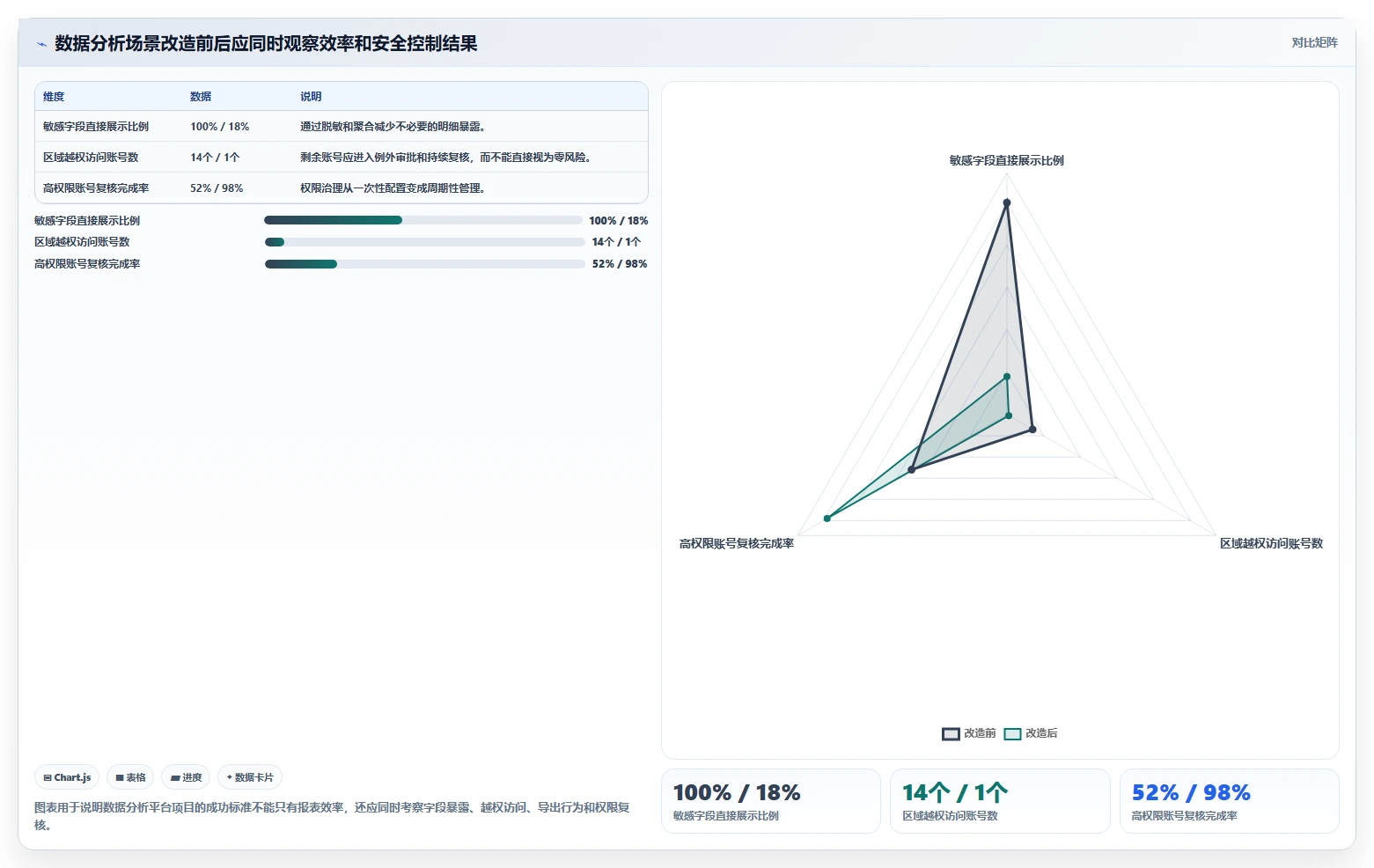
Task: Click table row label 高权限账号复核完成率
Action: [x=96, y=188]
